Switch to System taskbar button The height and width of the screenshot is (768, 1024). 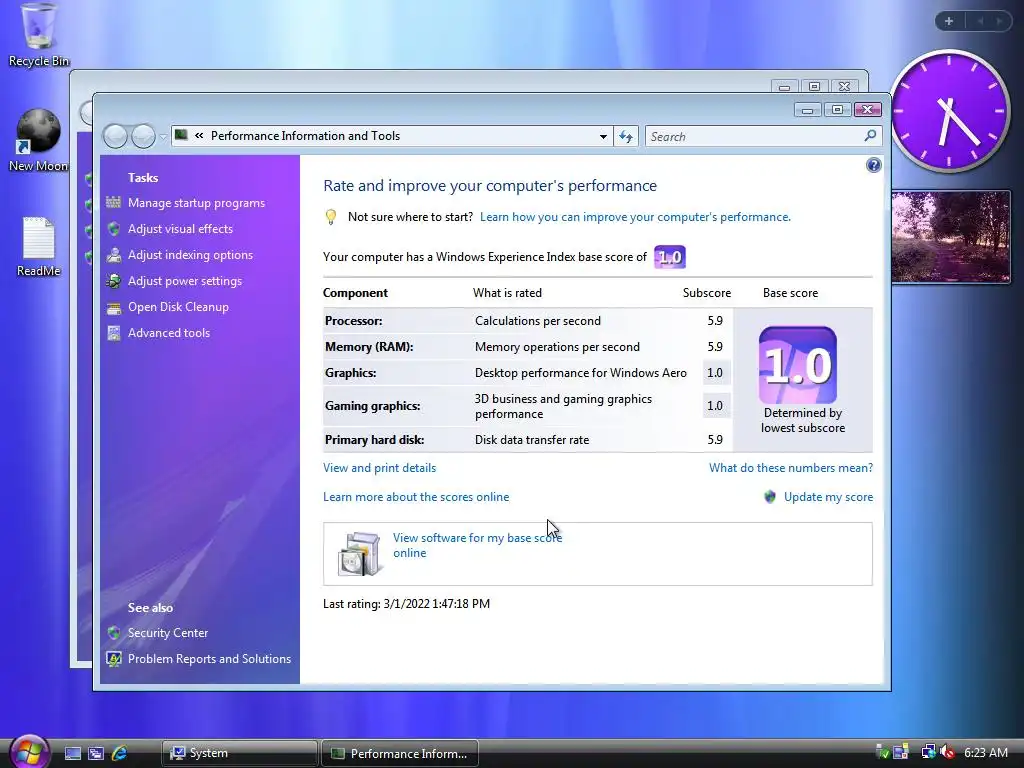(239, 753)
